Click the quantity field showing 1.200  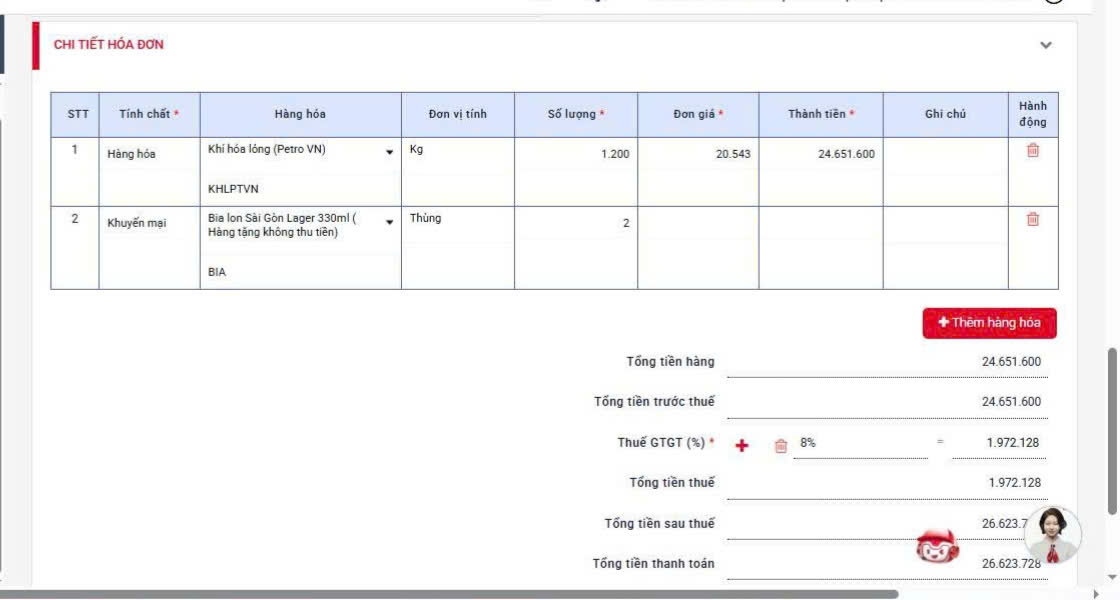(x=576, y=154)
